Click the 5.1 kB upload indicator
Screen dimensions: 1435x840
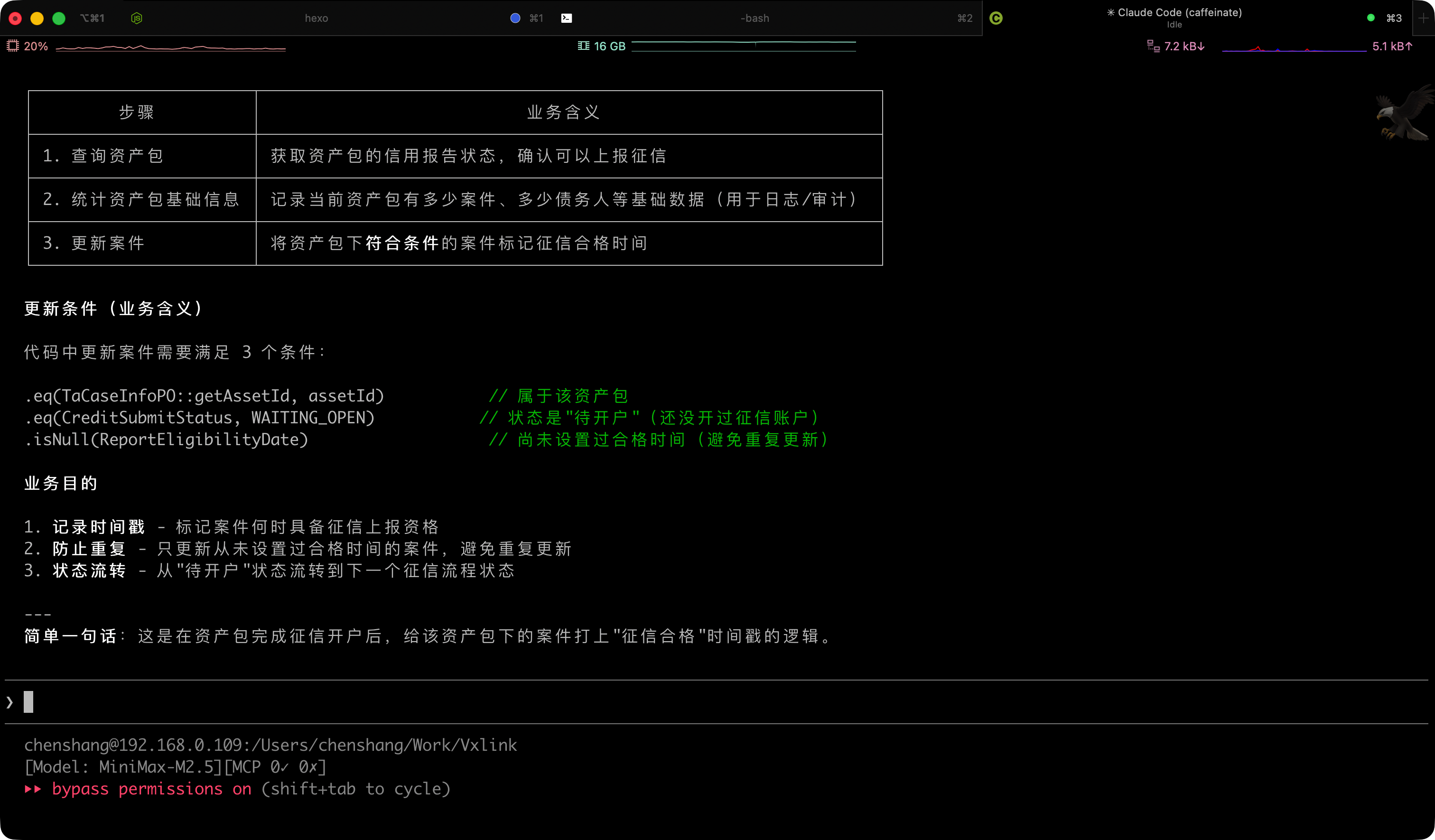(x=1392, y=46)
